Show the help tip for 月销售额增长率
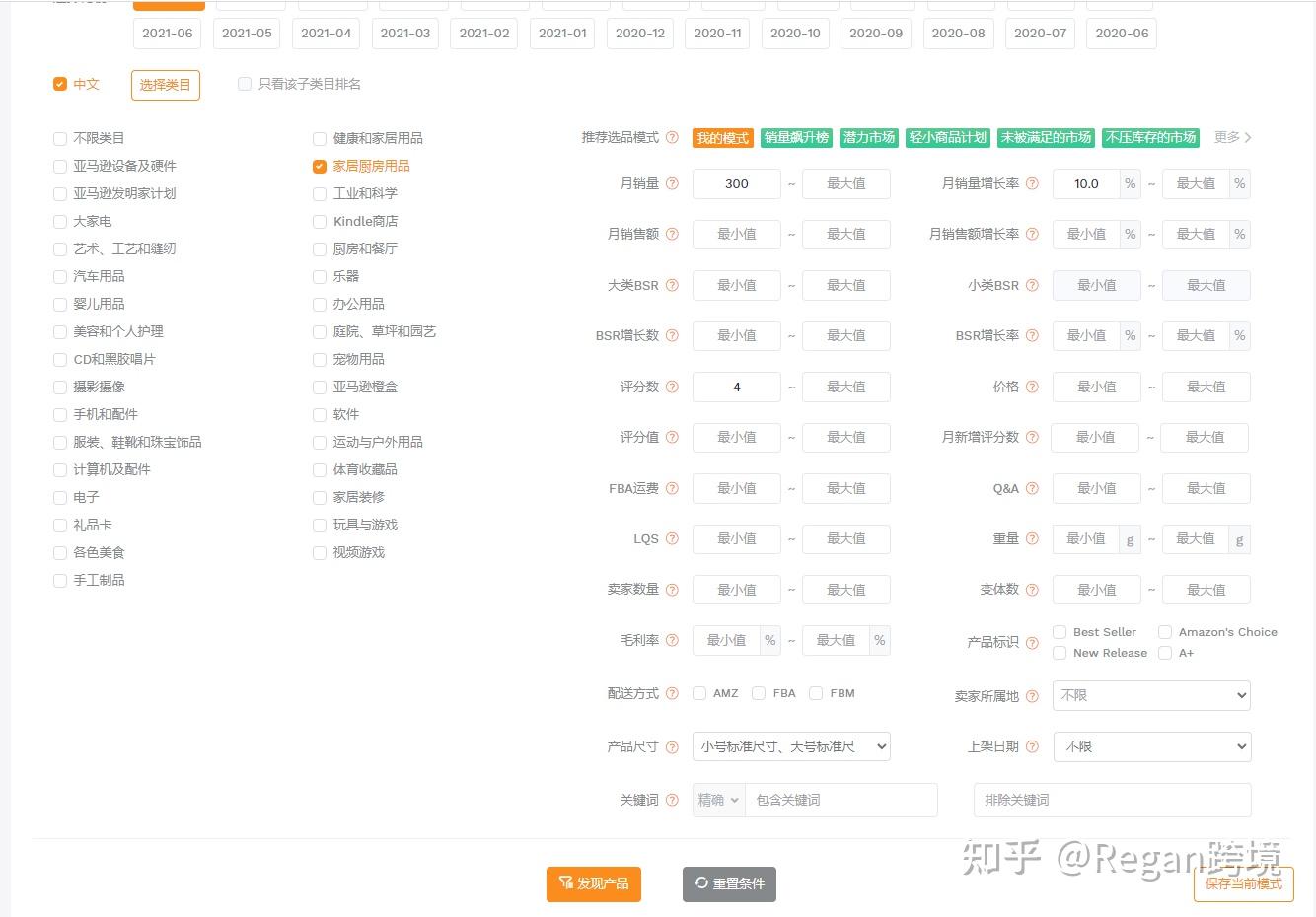This screenshot has height=917, width=1316. (x=1032, y=234)
